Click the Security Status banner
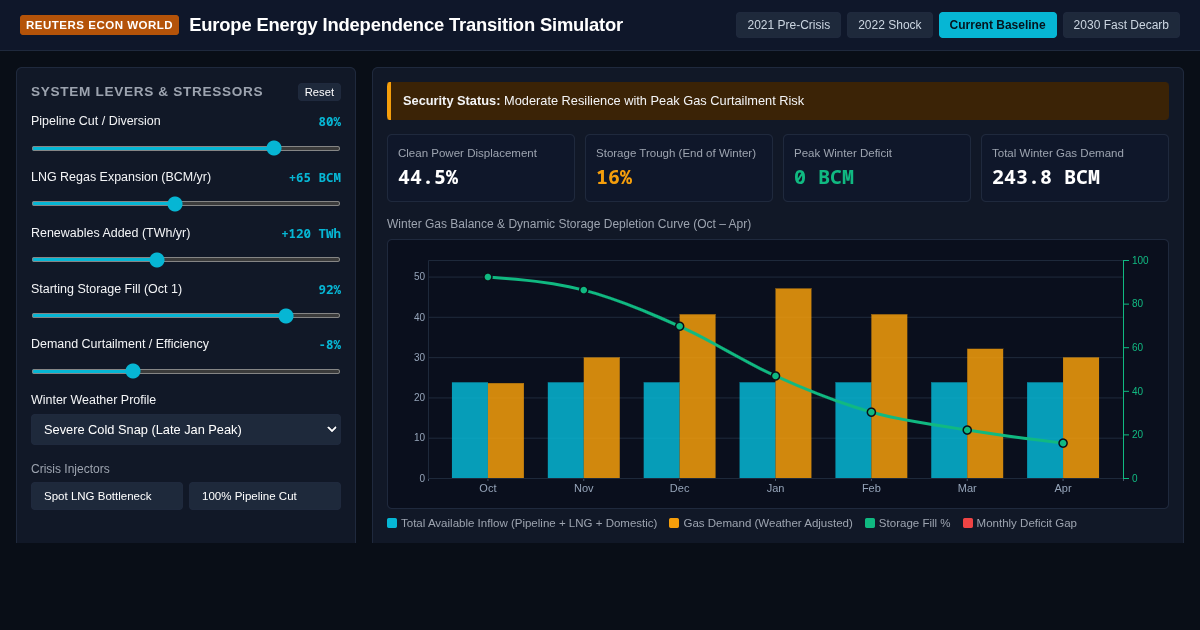 pyautogui.click(x=778, y=101)
